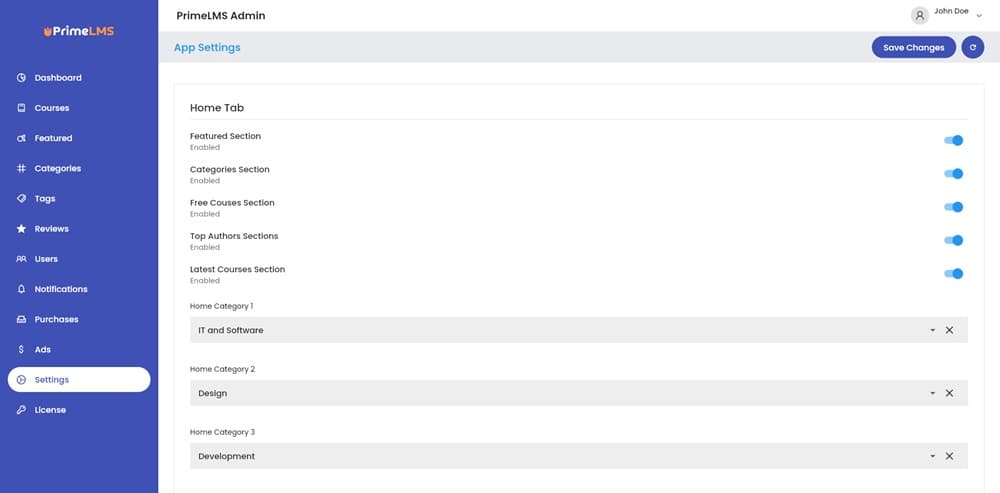Click the Dashboard icon in sidebar

tap(22, 78)
